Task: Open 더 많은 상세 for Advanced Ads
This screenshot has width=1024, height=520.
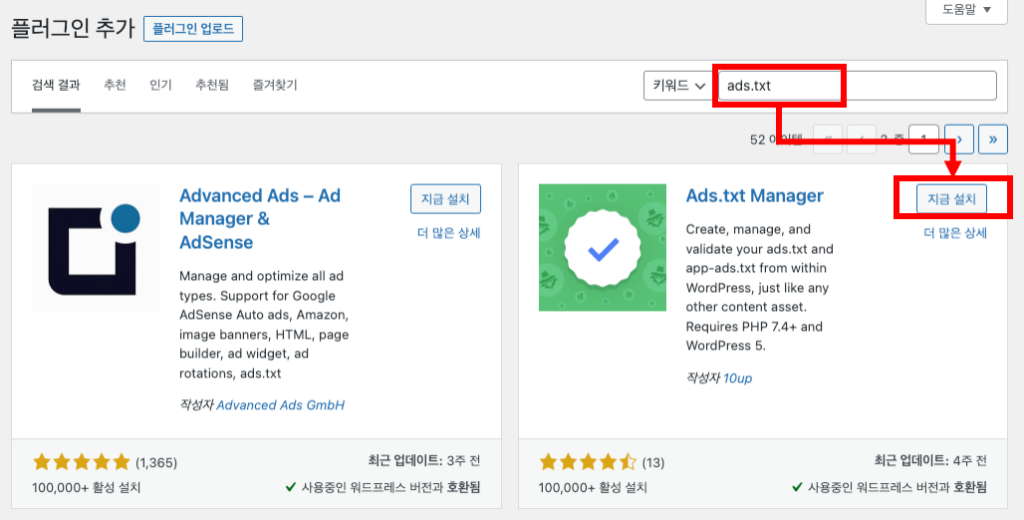Action: coord(449,233)
